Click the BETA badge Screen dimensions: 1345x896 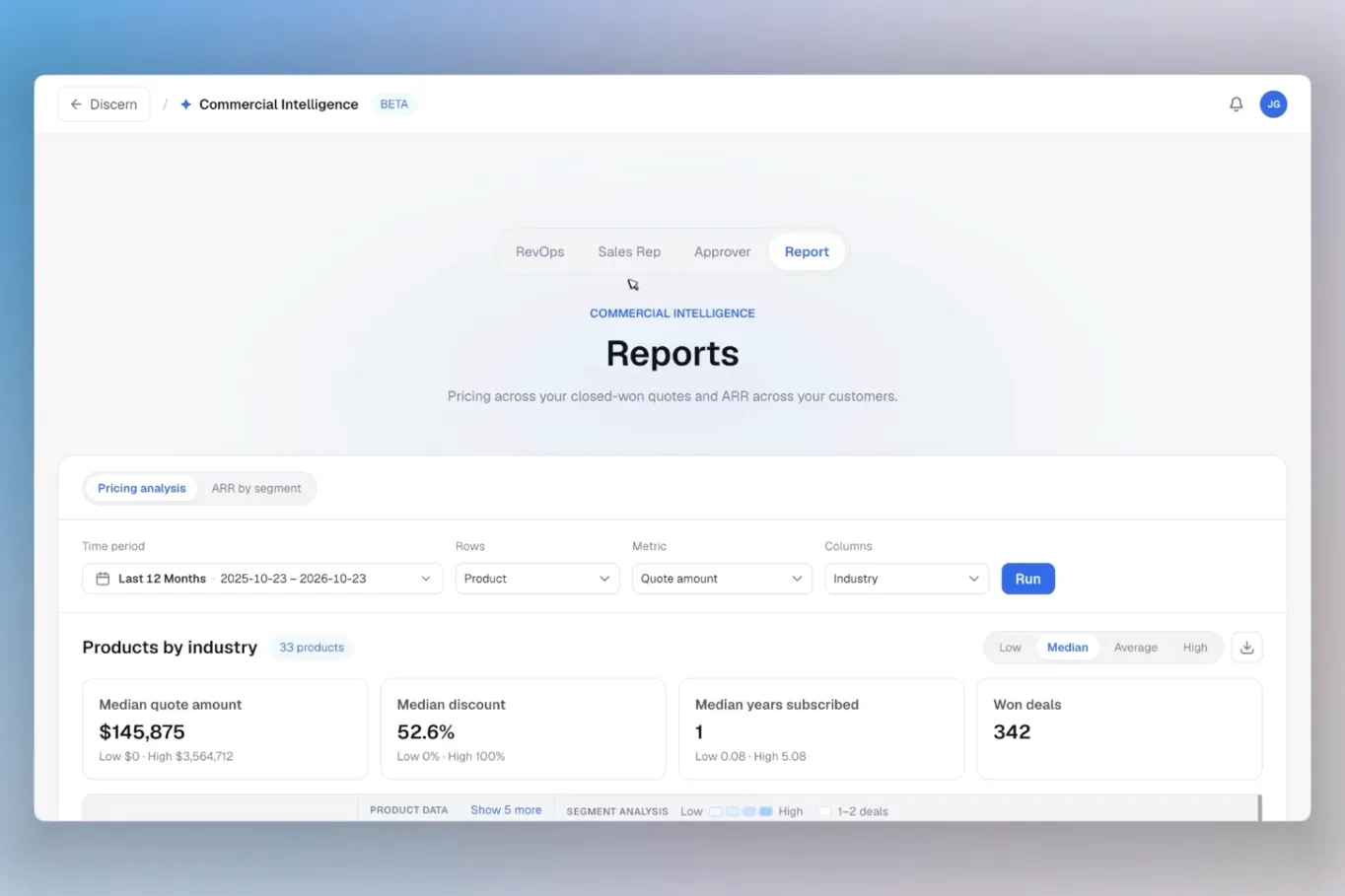(x=393, y=104)
